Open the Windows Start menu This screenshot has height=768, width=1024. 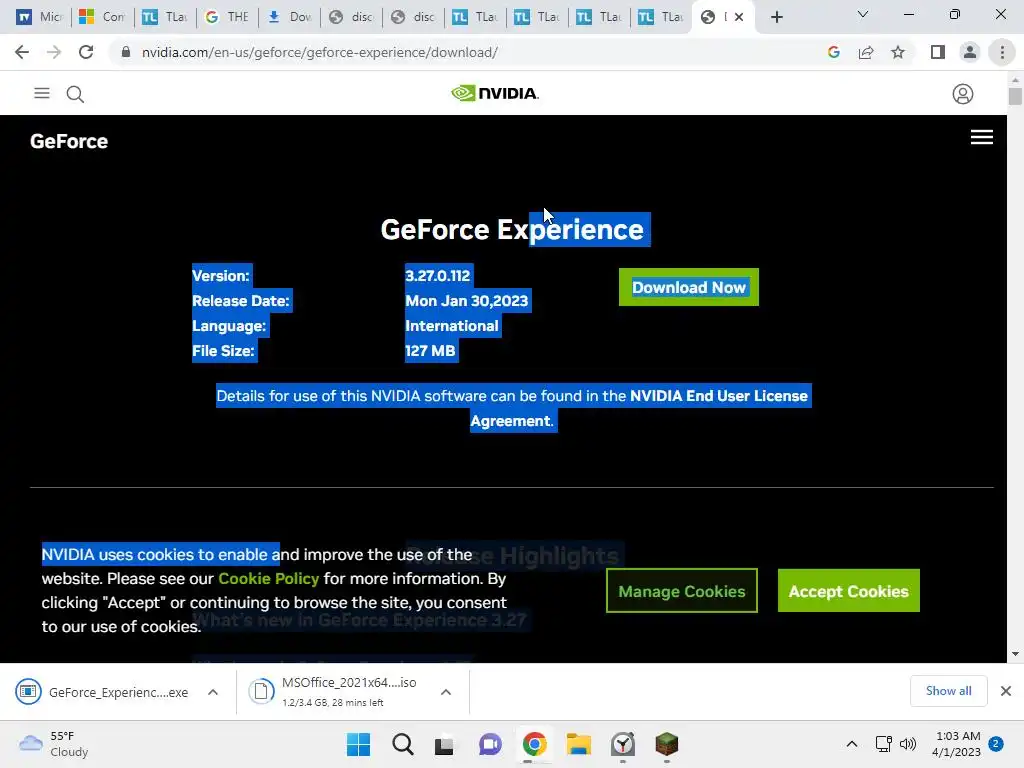click(x=358, y=744)
